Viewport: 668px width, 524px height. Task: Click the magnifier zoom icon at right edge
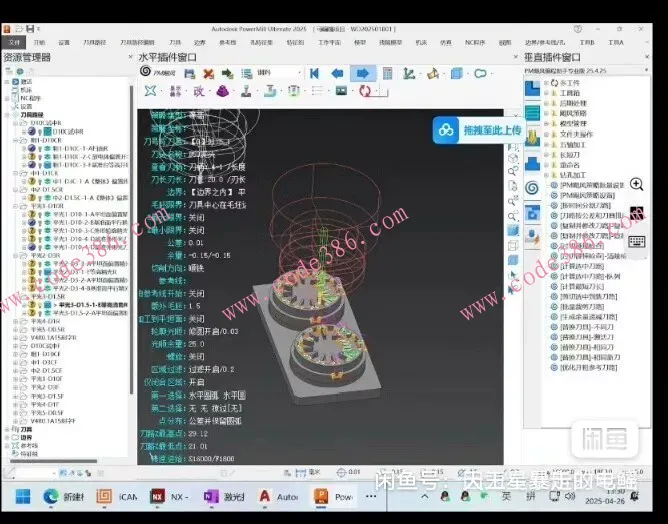[x=636, y=185]
